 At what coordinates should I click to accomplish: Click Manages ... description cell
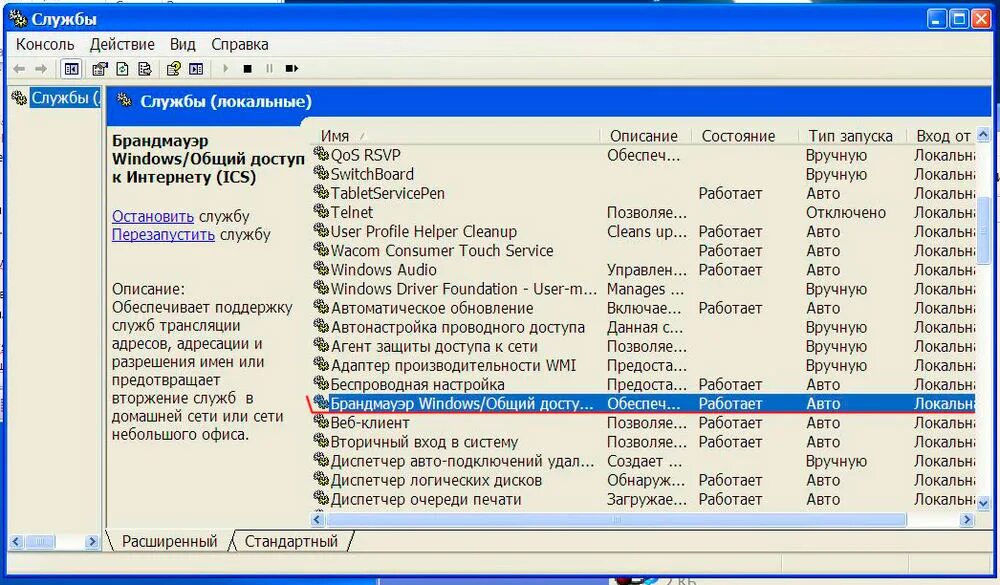point(645,289)
